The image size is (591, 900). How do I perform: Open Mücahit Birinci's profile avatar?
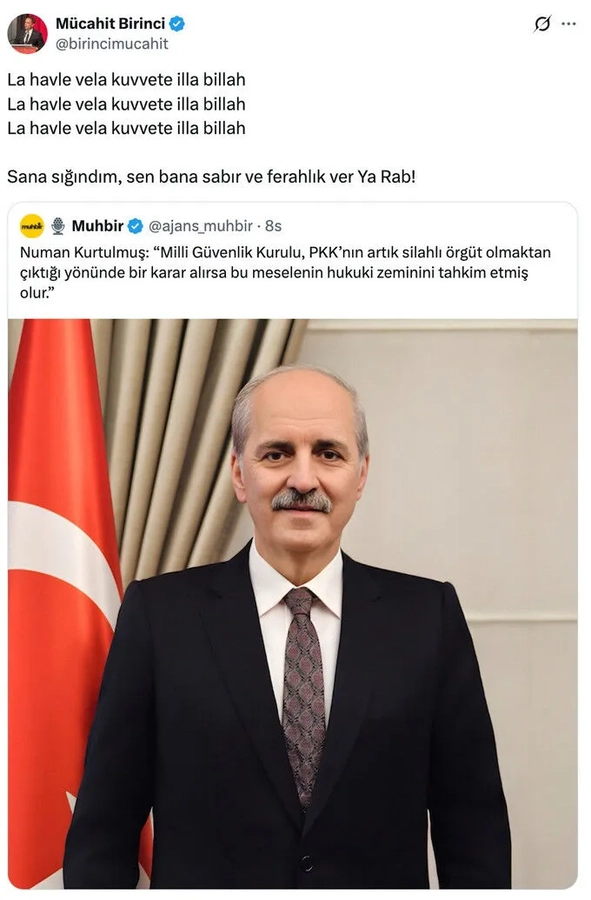(x=27, y=33)
